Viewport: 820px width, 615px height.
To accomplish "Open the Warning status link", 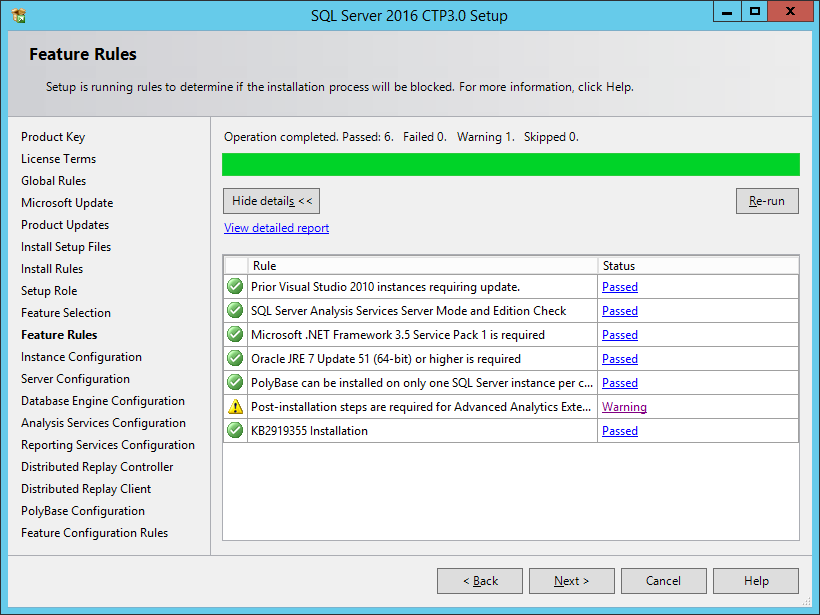I will (624, 407).
